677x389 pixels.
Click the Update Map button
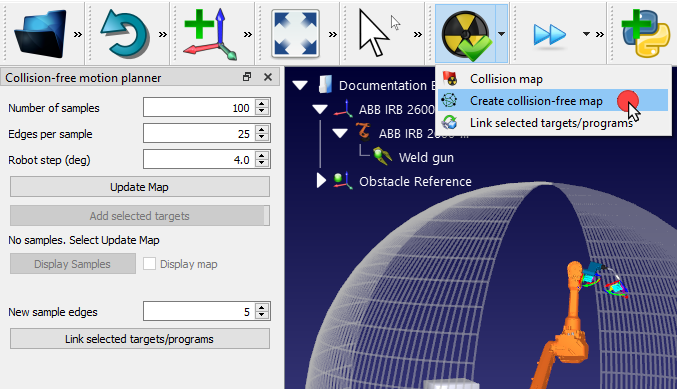(140, 187)
